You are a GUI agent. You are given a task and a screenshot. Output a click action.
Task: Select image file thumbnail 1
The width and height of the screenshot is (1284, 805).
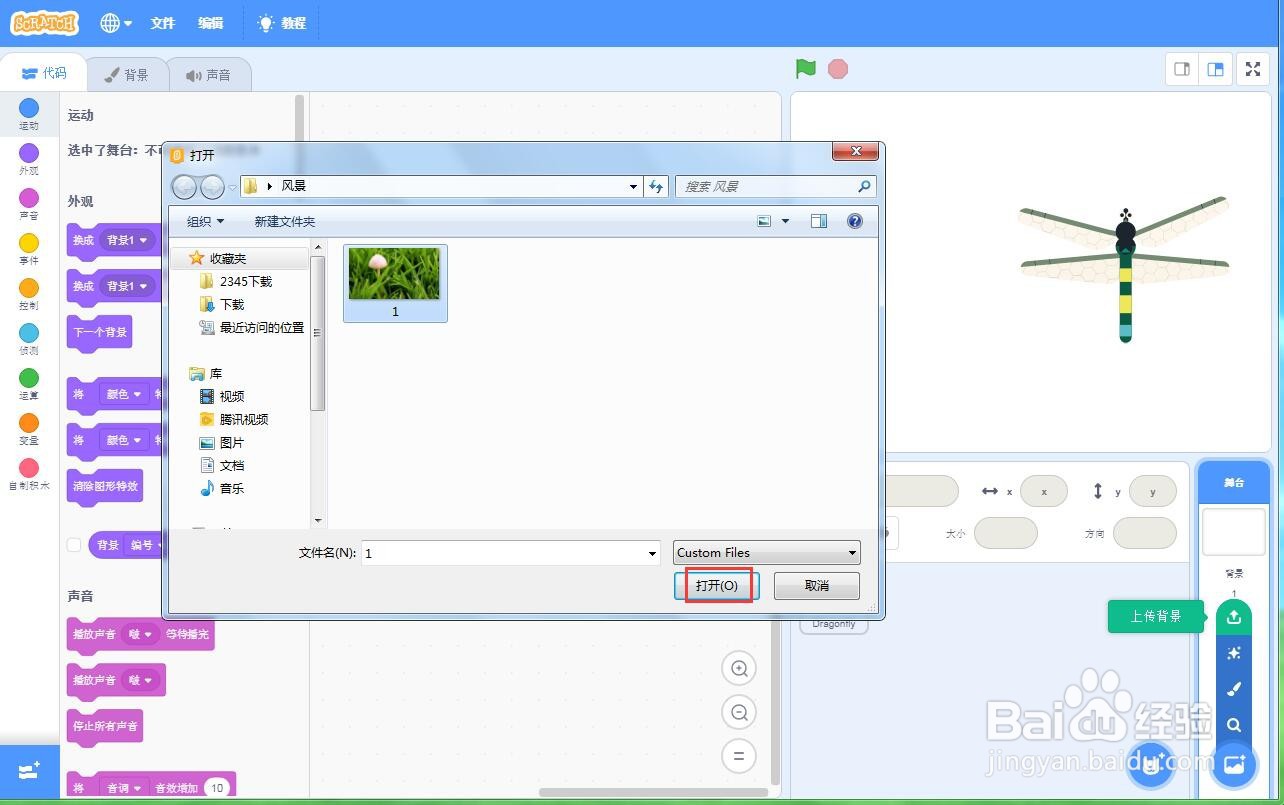click(x=395, y=283)
